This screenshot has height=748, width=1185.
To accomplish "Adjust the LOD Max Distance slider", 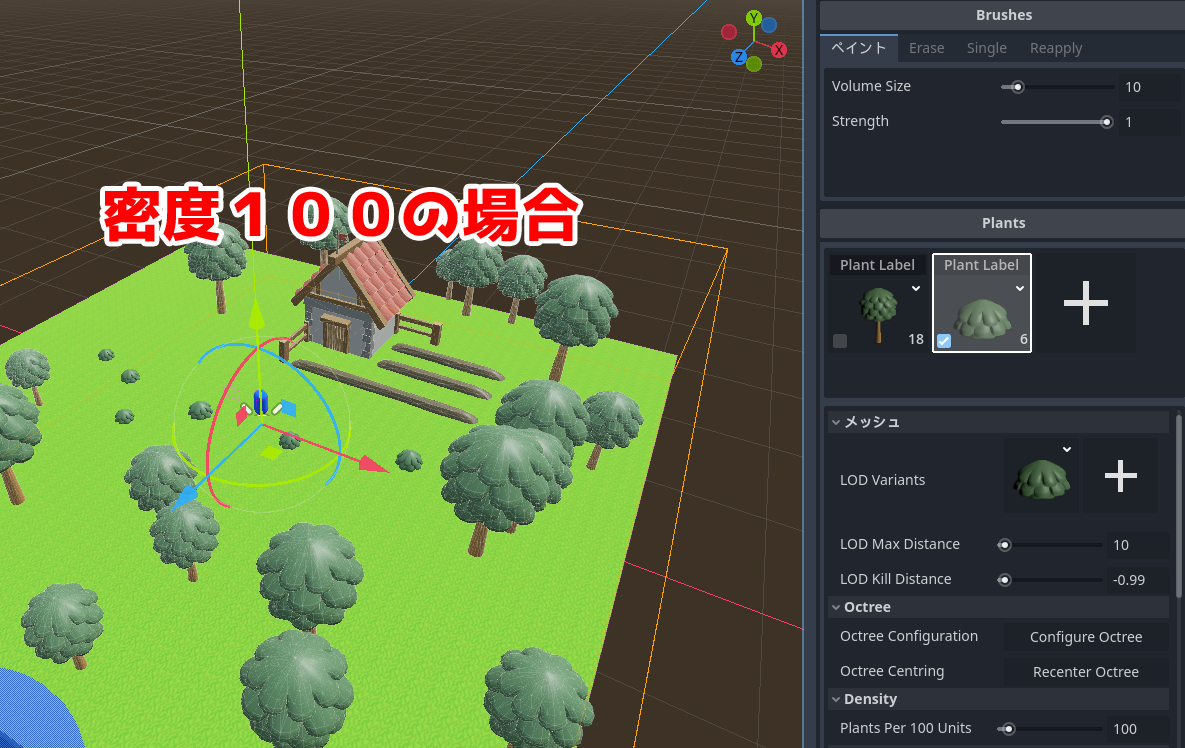I will coord(1051,545).
